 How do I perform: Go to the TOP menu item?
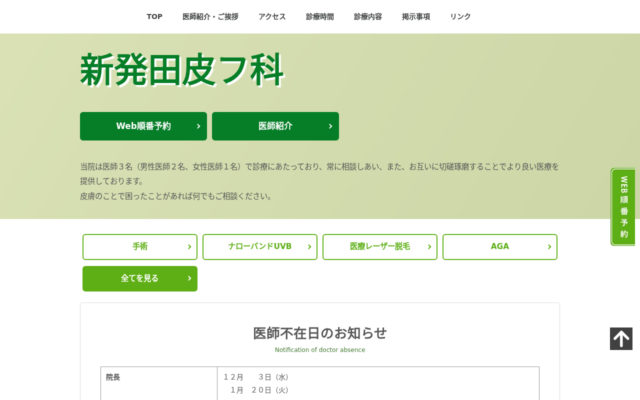pos(154,17)
